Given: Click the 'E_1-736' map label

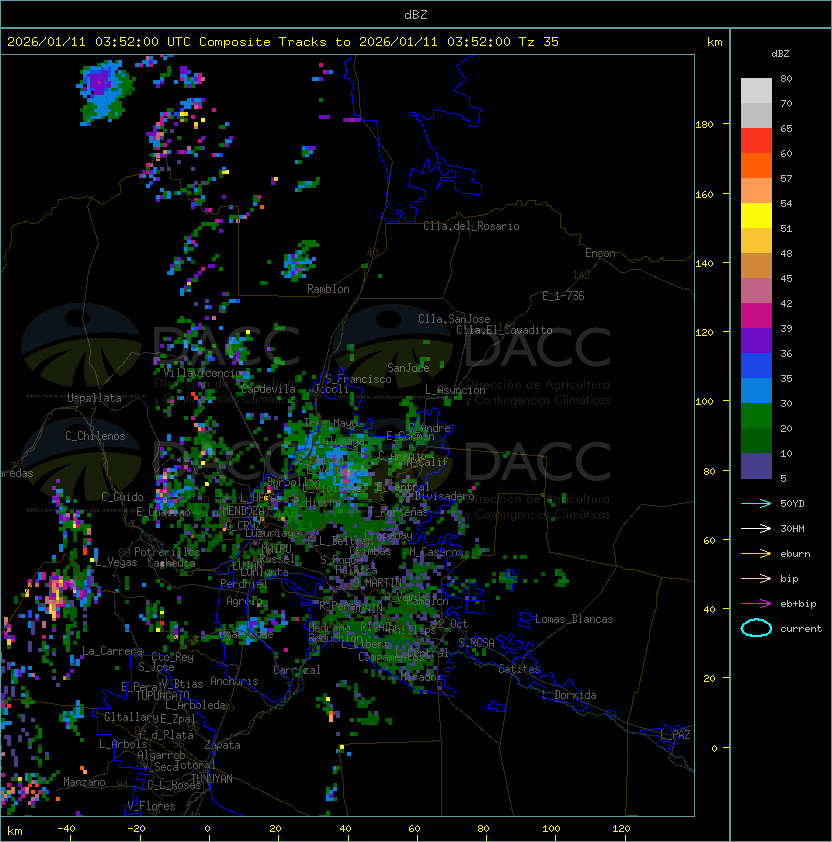Looking at the screenshot, I should pyautogui.click(x=563, y=296).
